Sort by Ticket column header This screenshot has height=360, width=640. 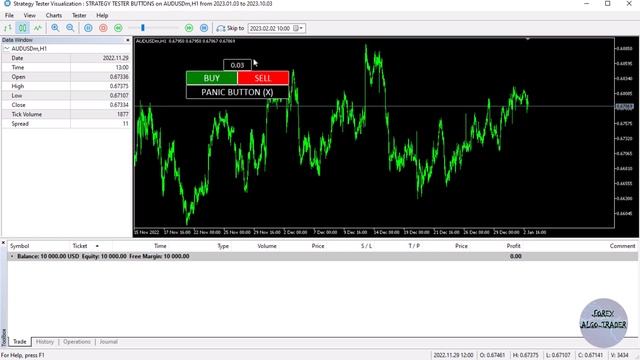coord(80,246)
